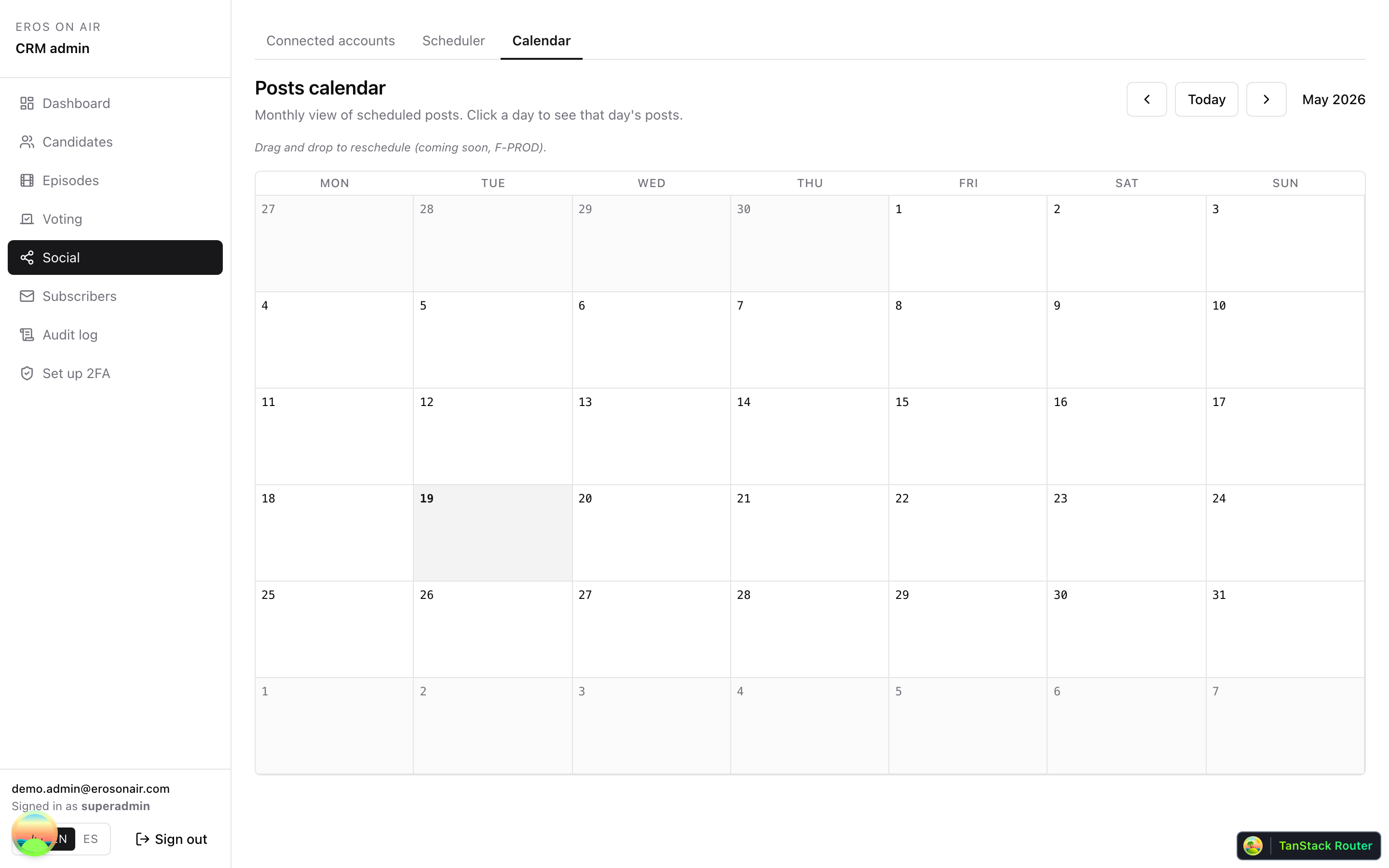Click the FRI column header
Screen dimensions: 1389x868
[968, 183]
